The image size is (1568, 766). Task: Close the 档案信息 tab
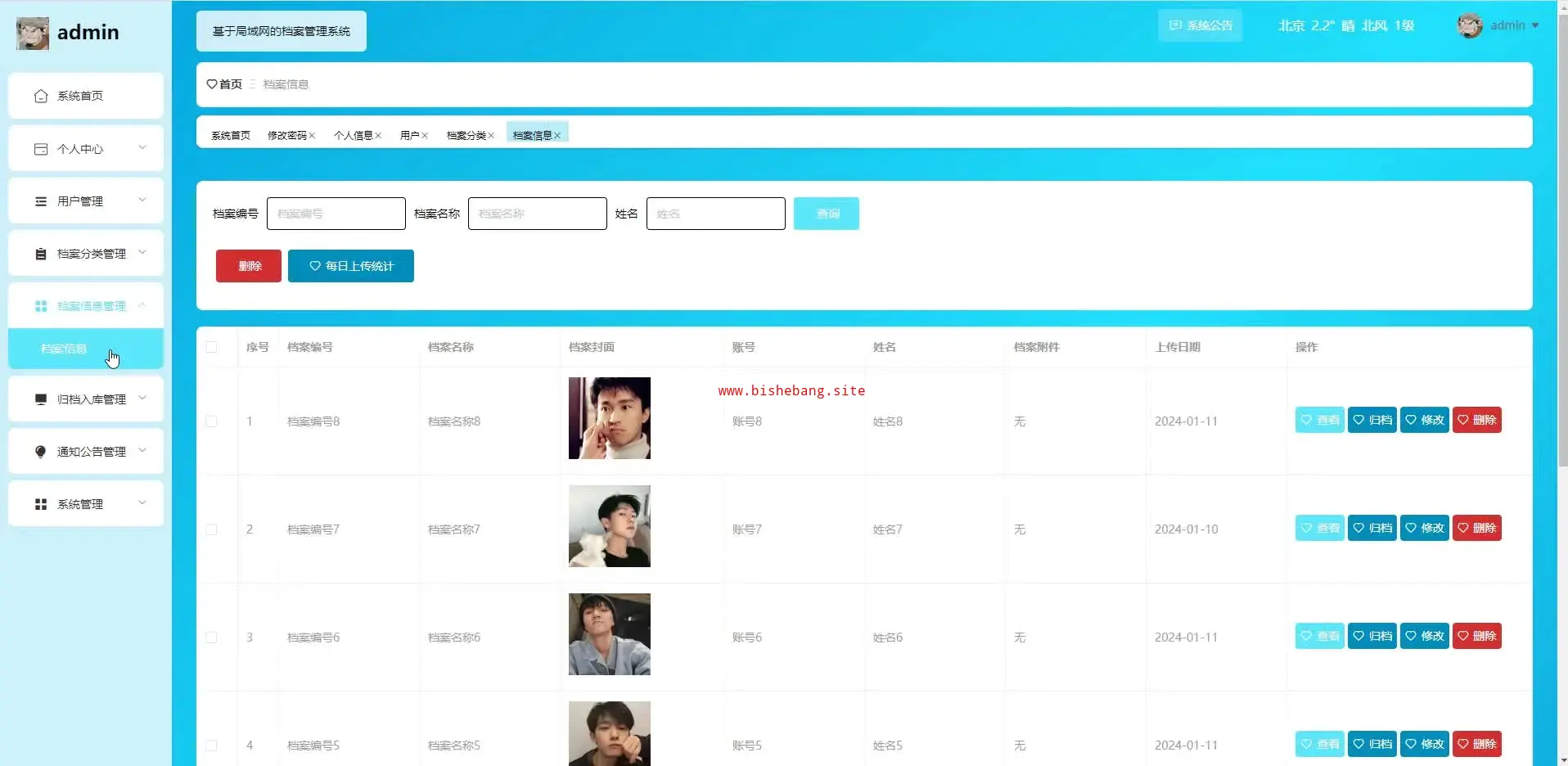click(x=557, y=136)
